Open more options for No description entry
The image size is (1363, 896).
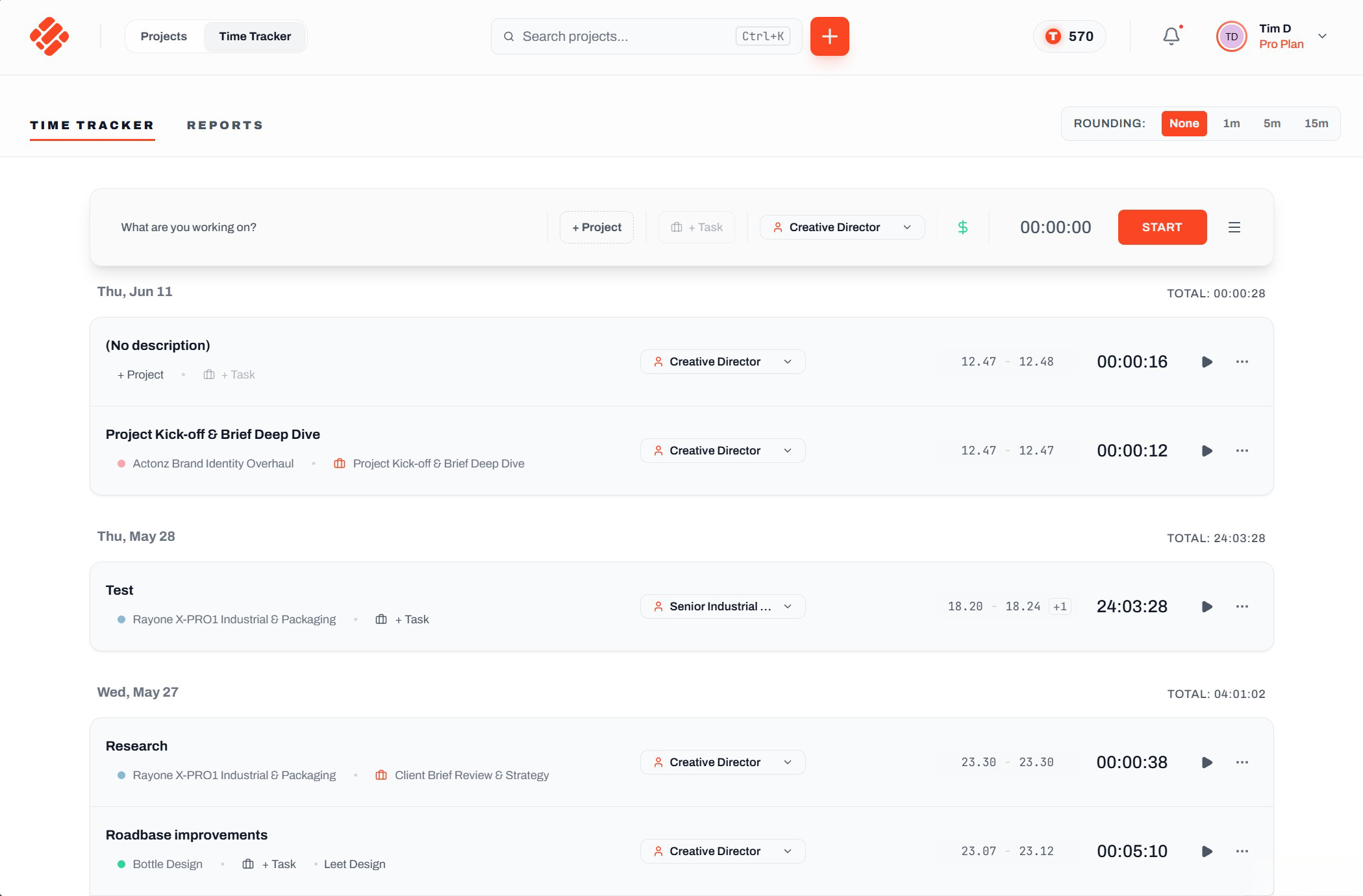(x=1242, y=362)
